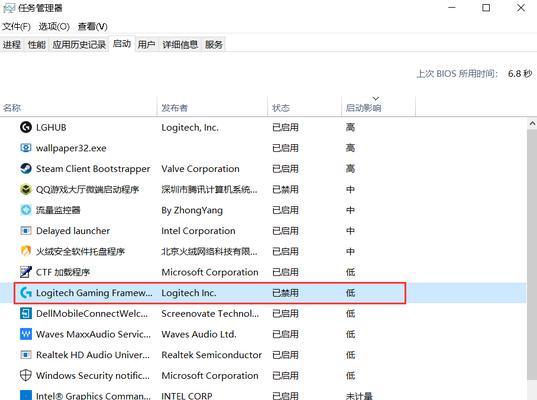The image size is (537, 400).
Task: Click the CTF 加载程序 icon
Action: click(x=26, y=272)
